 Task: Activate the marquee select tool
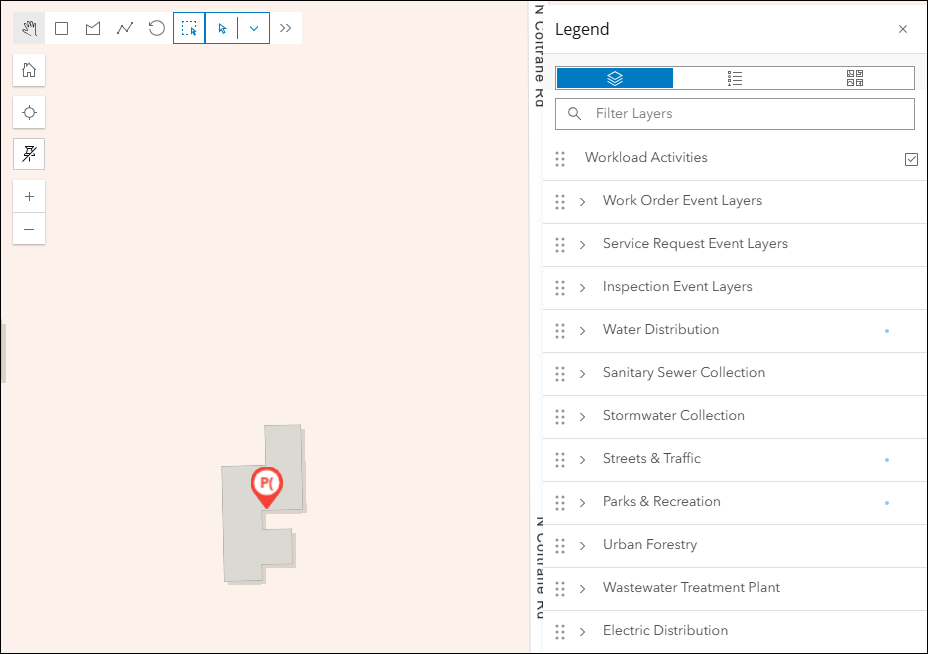[189, 27]
